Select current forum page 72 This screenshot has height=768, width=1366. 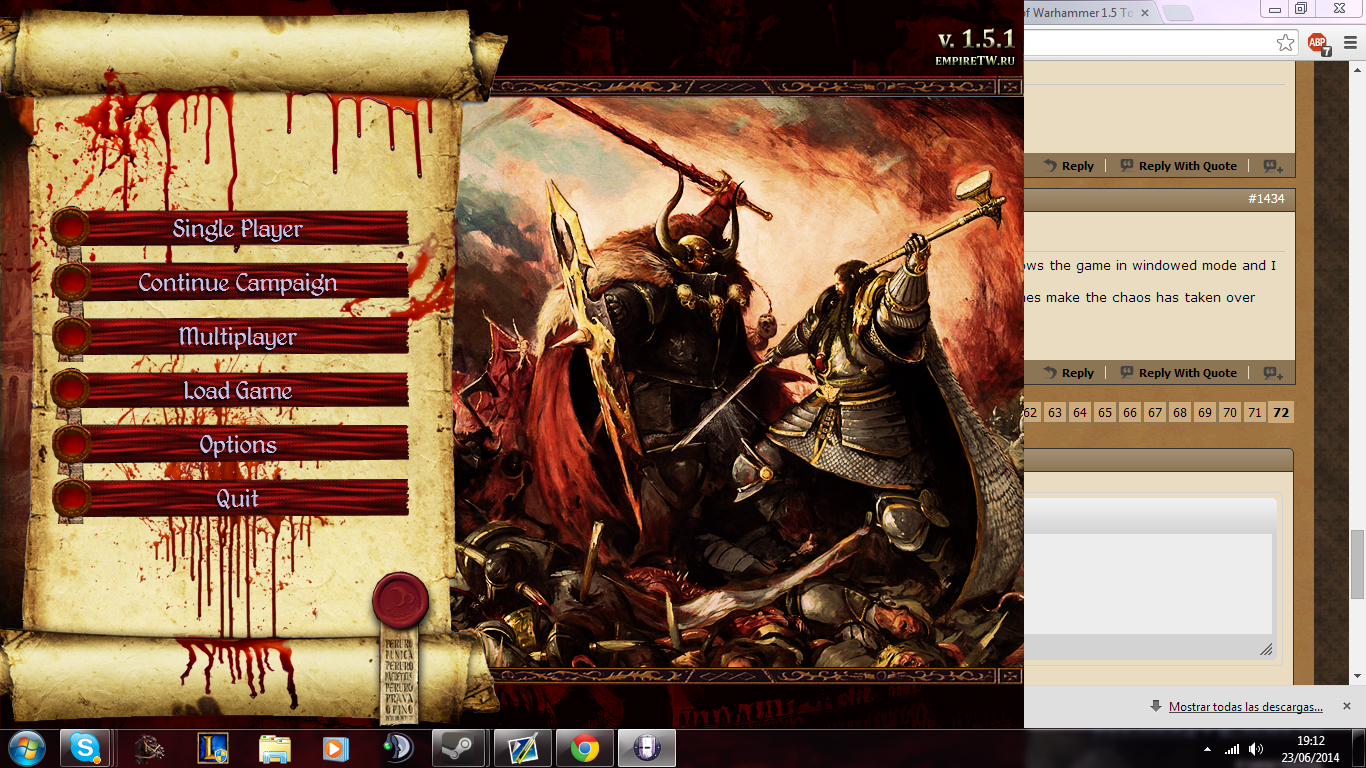pos(1281,412)
